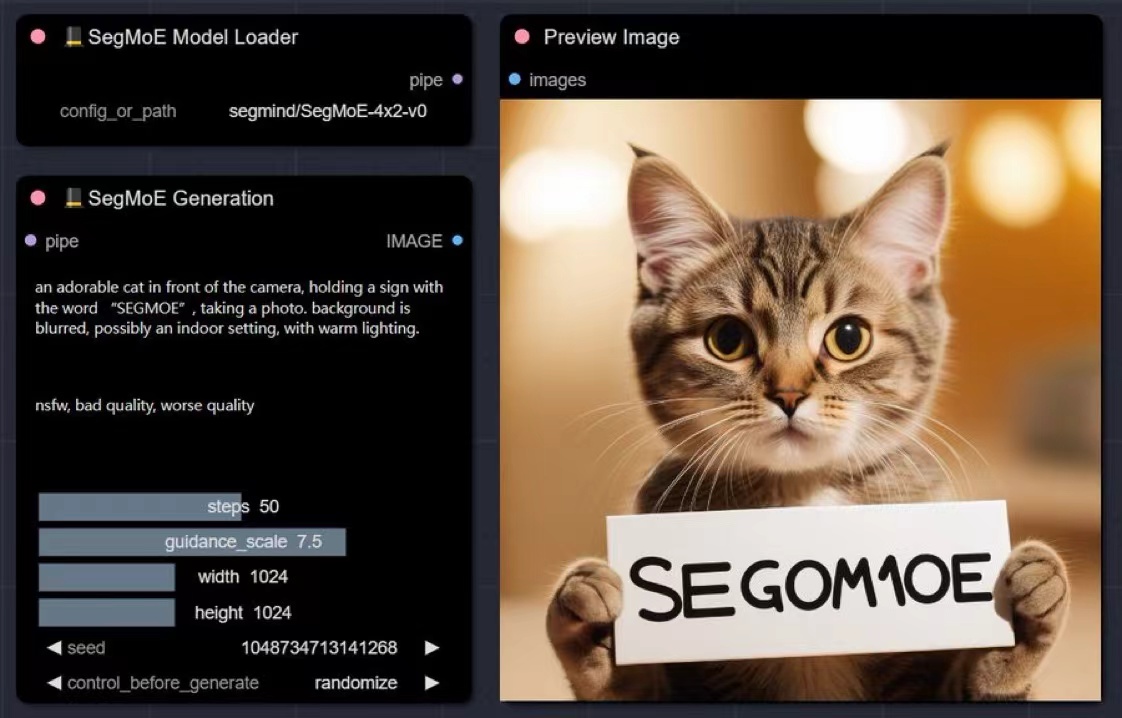Click the height 1024 field
The width and height of the screenshot is (1122, 718).
[244, 612]
